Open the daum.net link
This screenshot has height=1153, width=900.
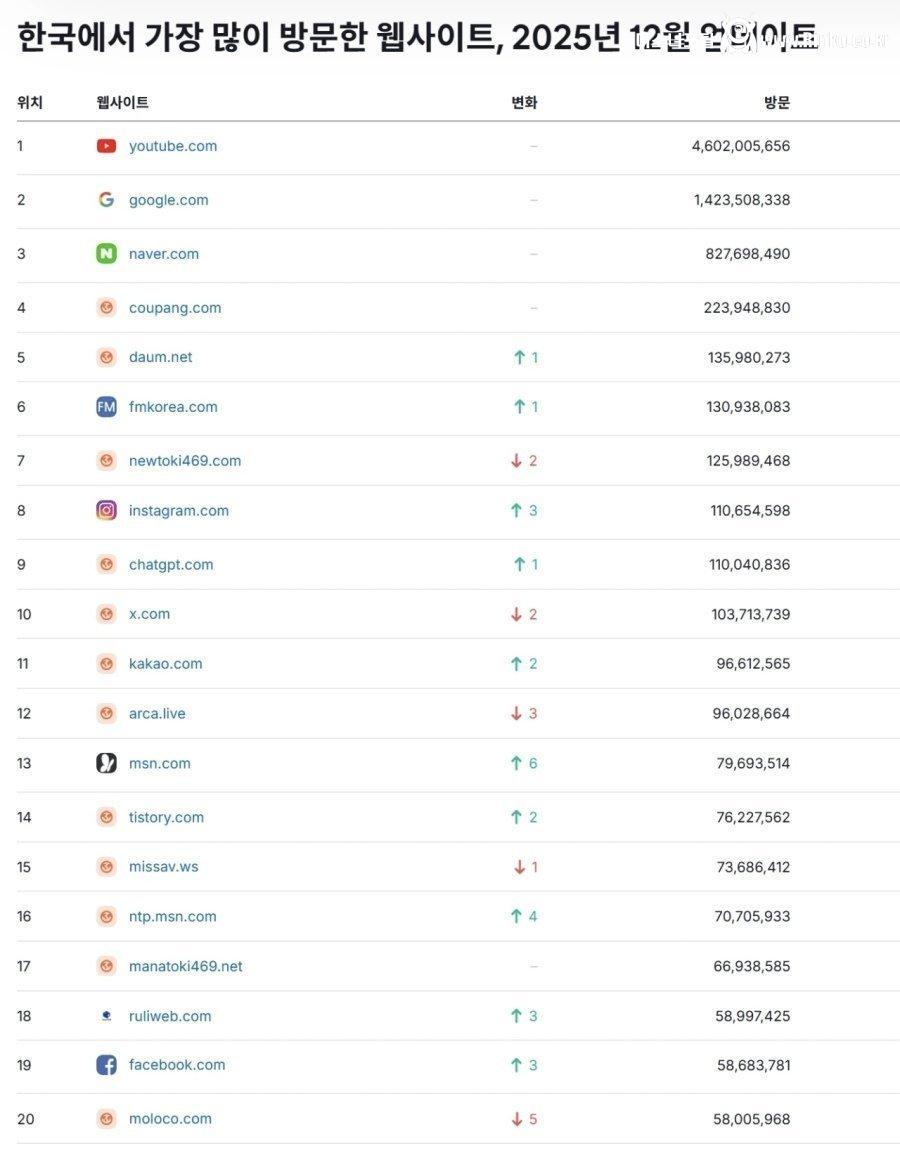[x=160, y=357]
